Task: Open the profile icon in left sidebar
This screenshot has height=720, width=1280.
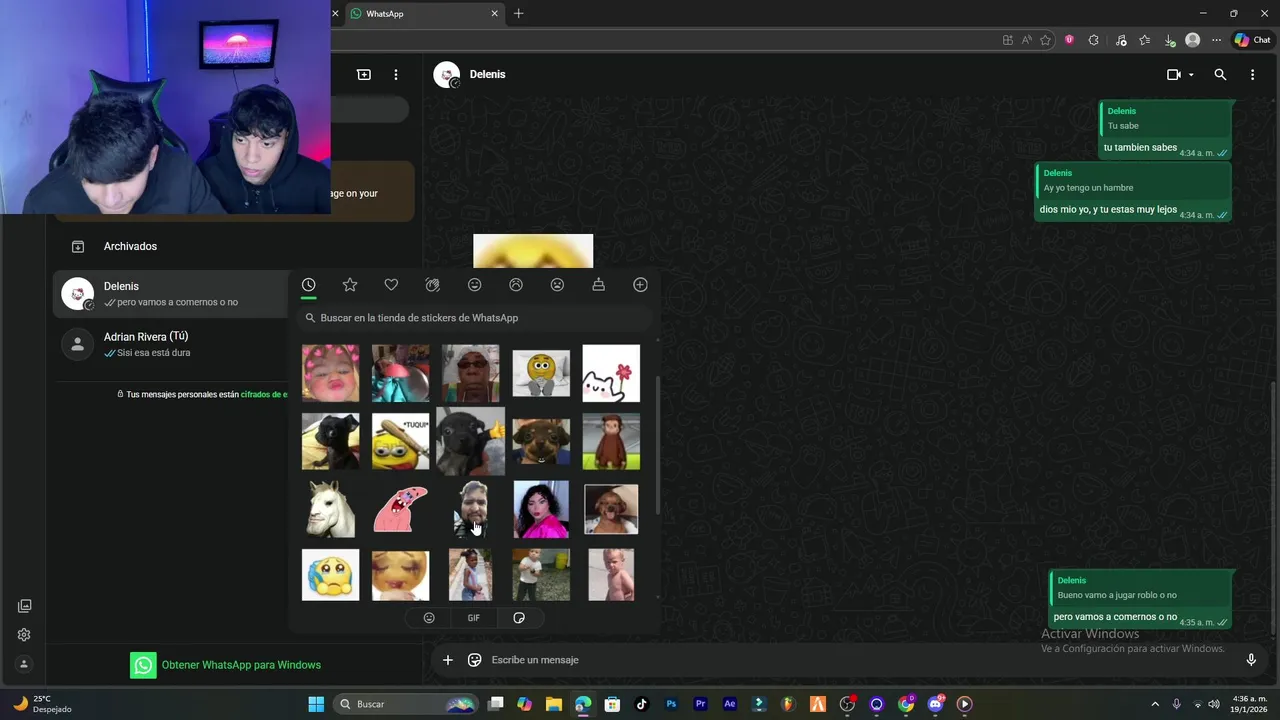Action: coord(24,664)
